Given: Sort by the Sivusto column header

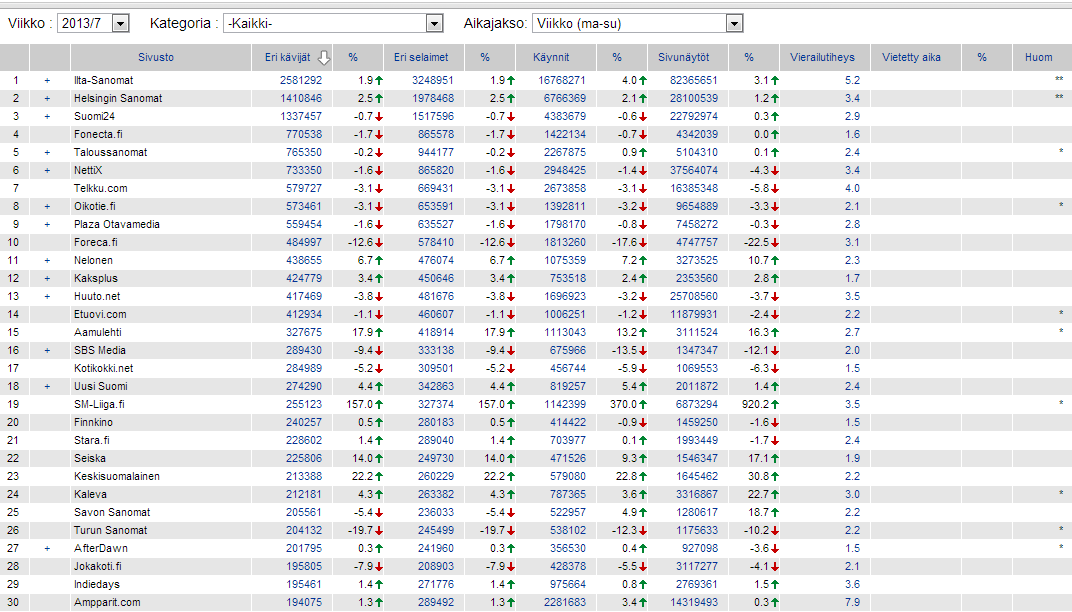Looking at the screenshot, I should pyautogui.click(x=156, y=57).
